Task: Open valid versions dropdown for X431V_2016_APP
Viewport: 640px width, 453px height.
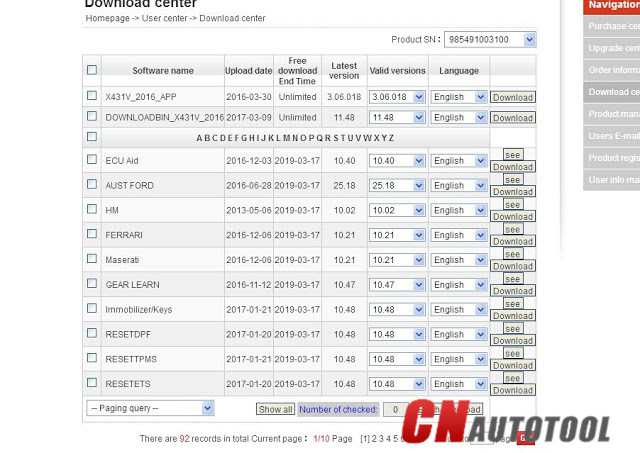Action: pos(397,97)
